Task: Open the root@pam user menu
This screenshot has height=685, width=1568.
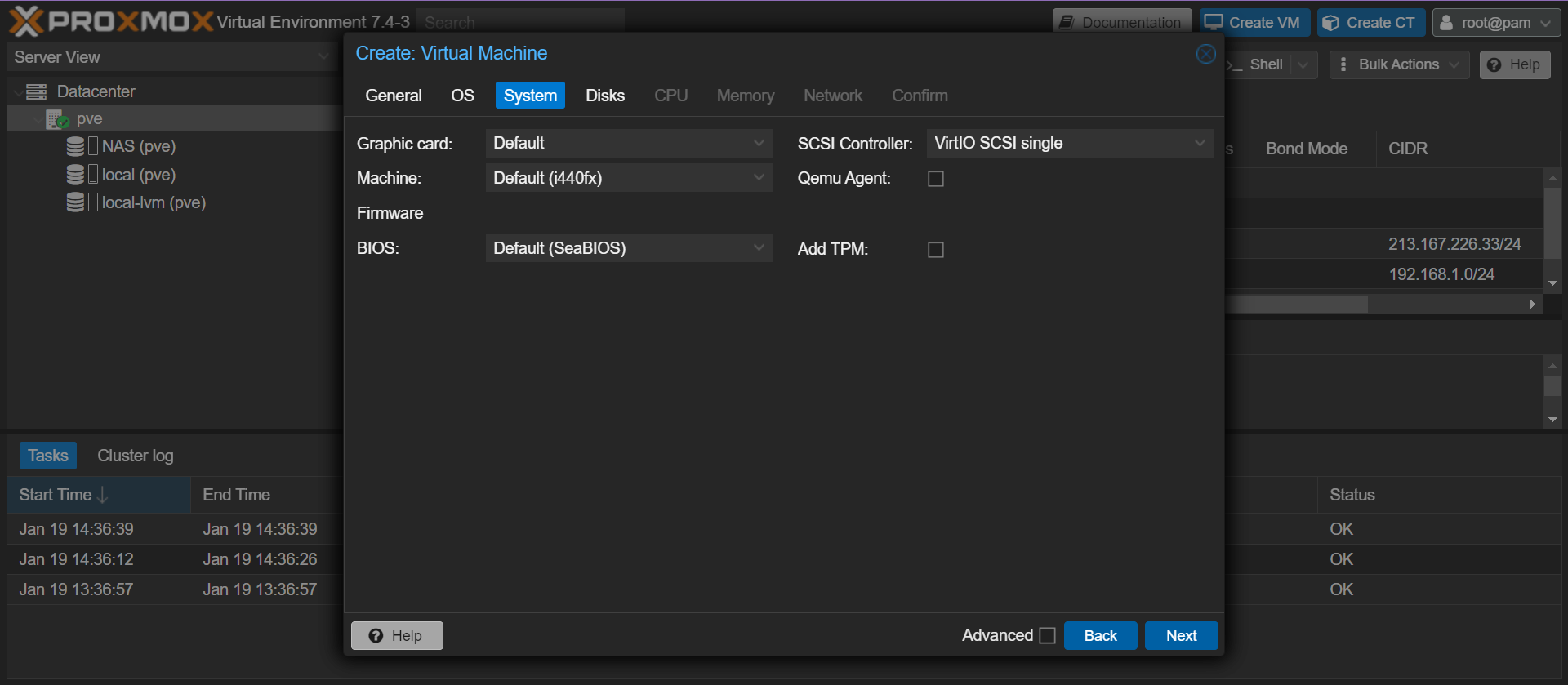Action: click(x=1497, y=23)
